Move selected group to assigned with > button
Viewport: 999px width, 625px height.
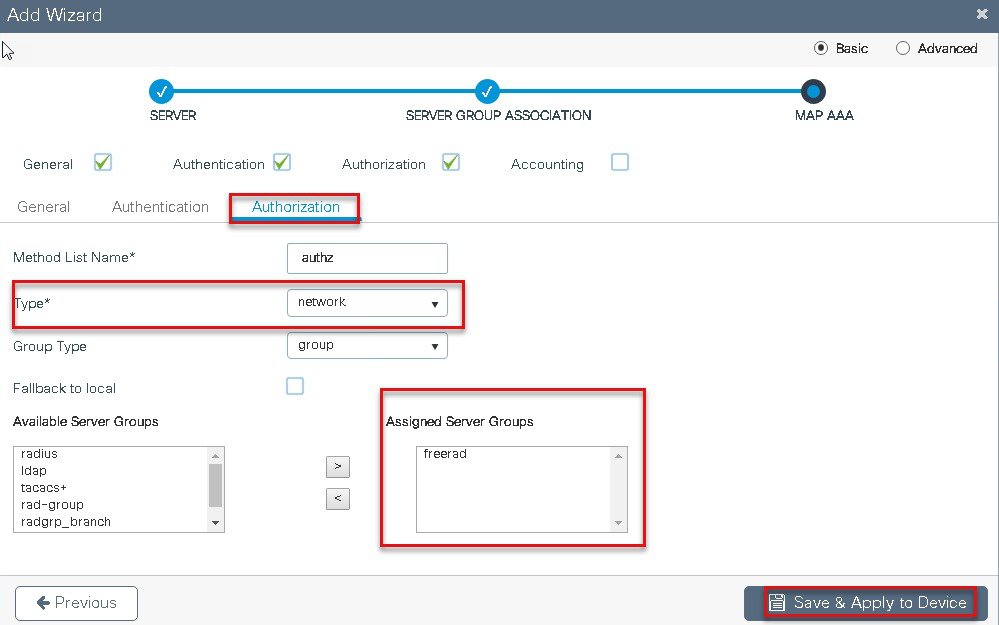pyautogui.click(x=338, y=467)
